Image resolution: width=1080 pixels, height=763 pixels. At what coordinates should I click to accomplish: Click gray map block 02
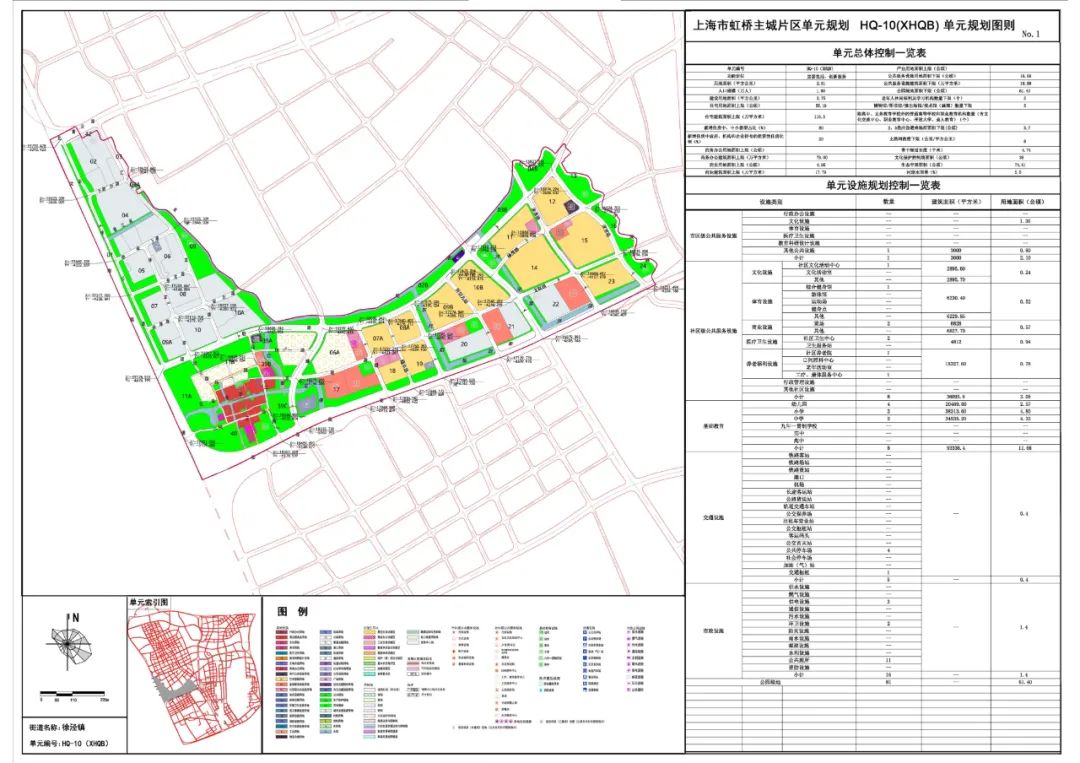pos(93,161)
